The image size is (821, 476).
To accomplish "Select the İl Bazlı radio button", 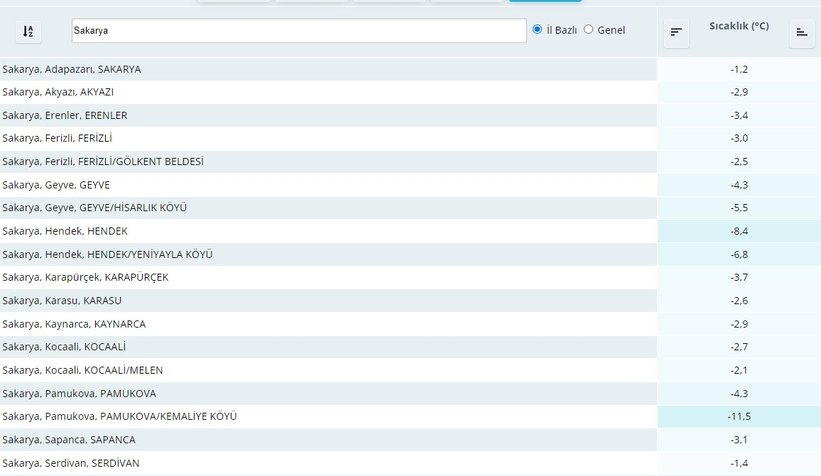I will point(538,30).
